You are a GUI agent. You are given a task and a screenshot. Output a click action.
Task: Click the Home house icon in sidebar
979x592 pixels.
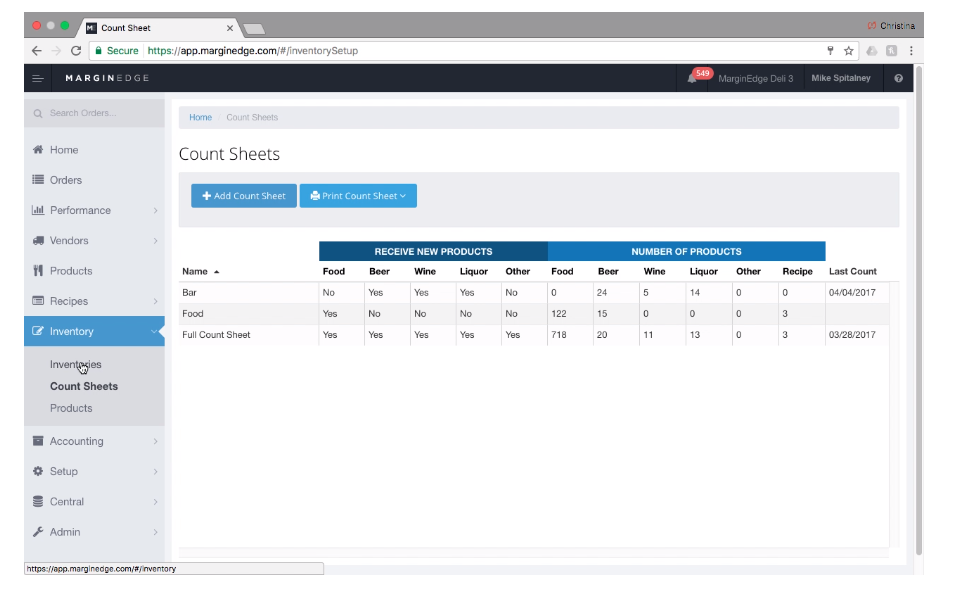(38, 150)
